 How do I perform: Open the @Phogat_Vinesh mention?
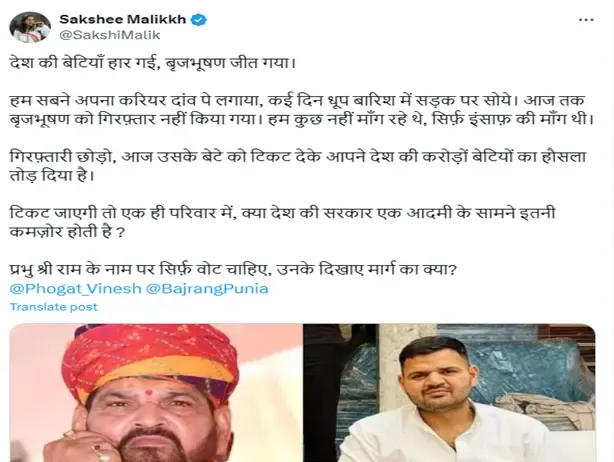[x=75, y=289]
